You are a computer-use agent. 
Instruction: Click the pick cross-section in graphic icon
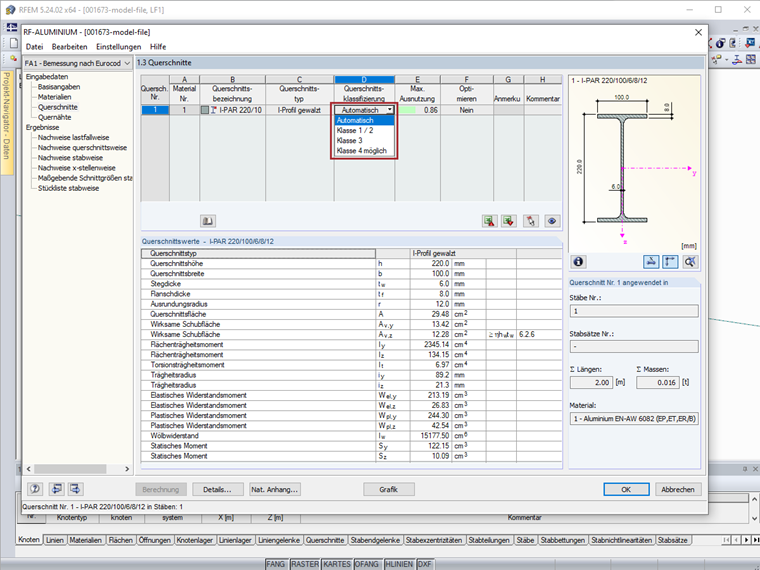tap(531, 221)
